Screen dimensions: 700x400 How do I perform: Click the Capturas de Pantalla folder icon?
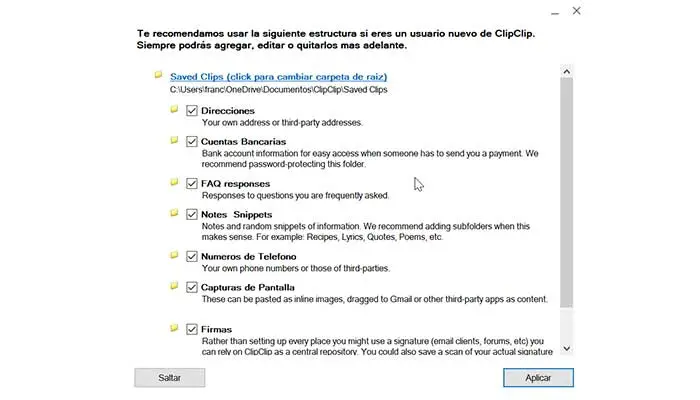[174, 286]
